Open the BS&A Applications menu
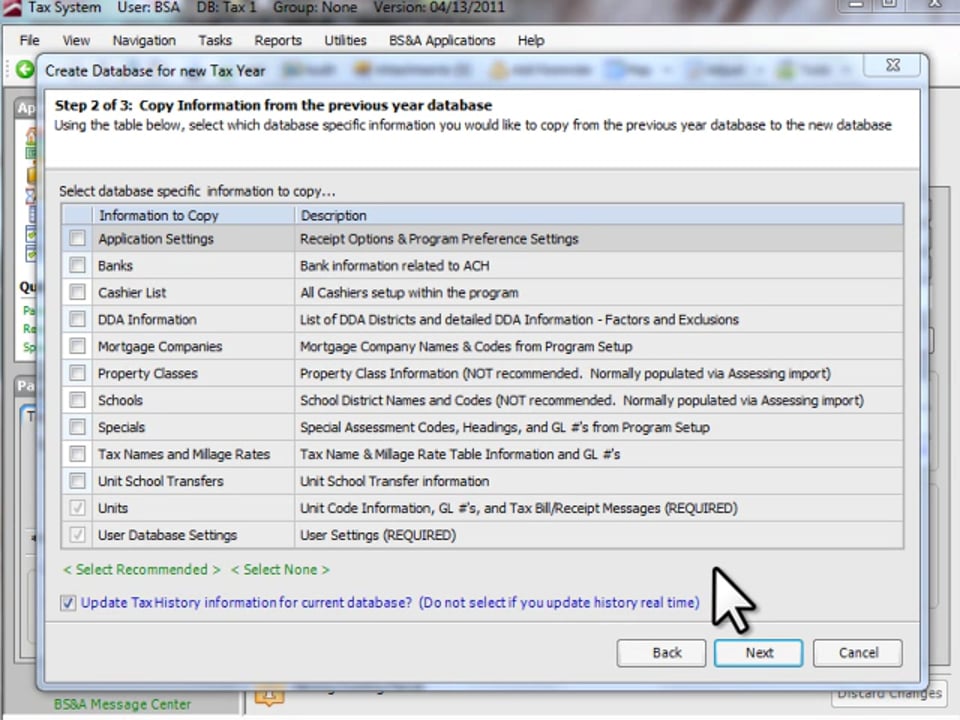 click(x=442, y=40)
